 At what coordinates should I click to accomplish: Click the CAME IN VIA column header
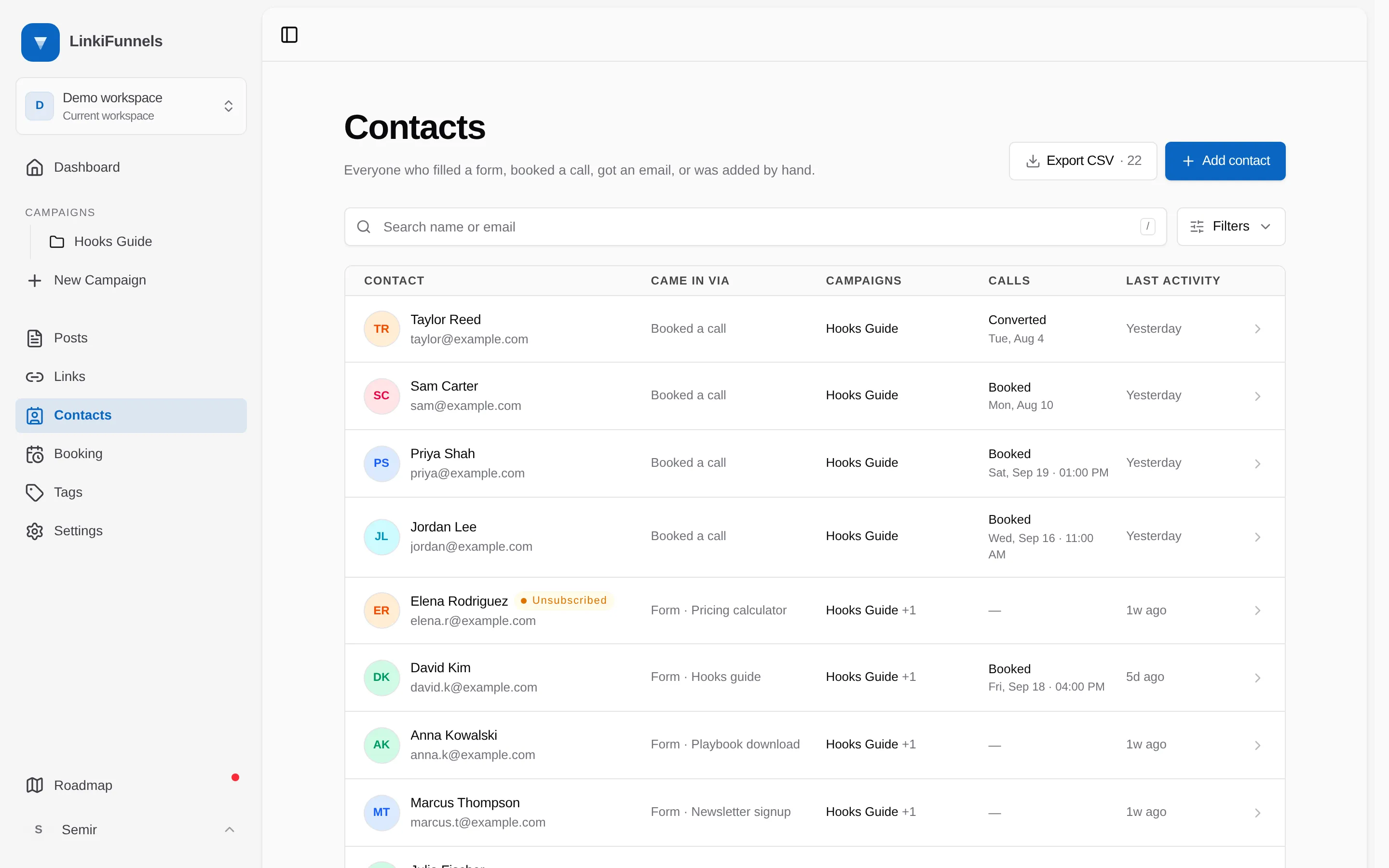pyautogui.click(x=690, y=281)
